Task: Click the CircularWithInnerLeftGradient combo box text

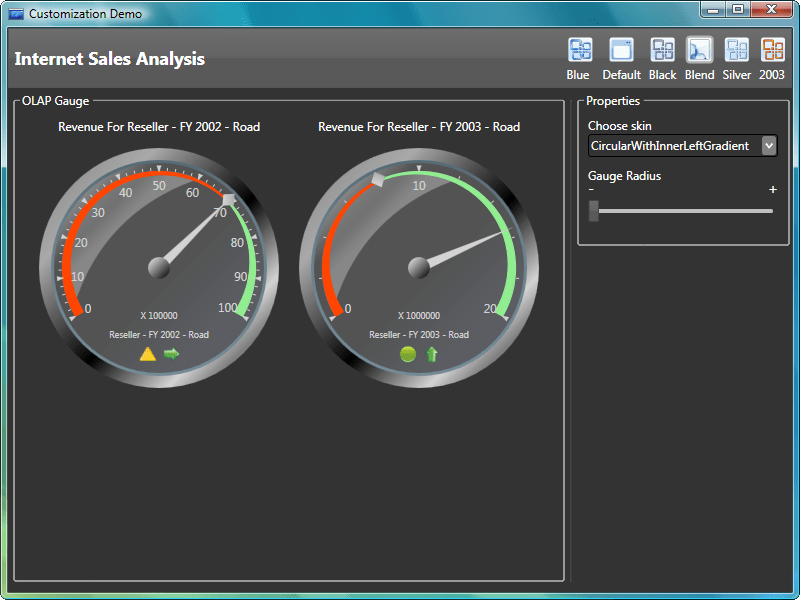Action: (x=670, y=146)
